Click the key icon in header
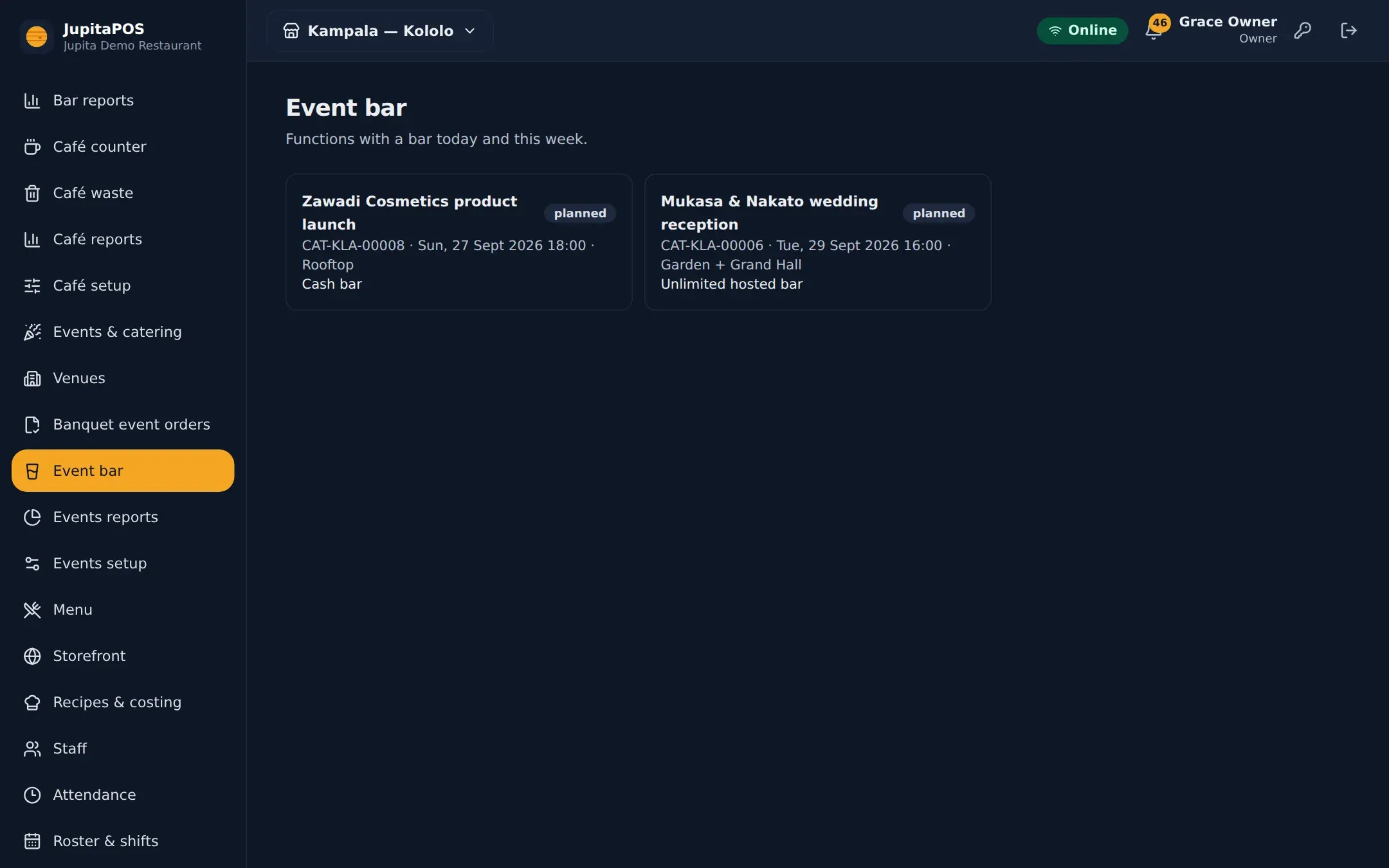Image resolution: width=1389 pixels, height=868 pixels. click(x=1302, y=30)
